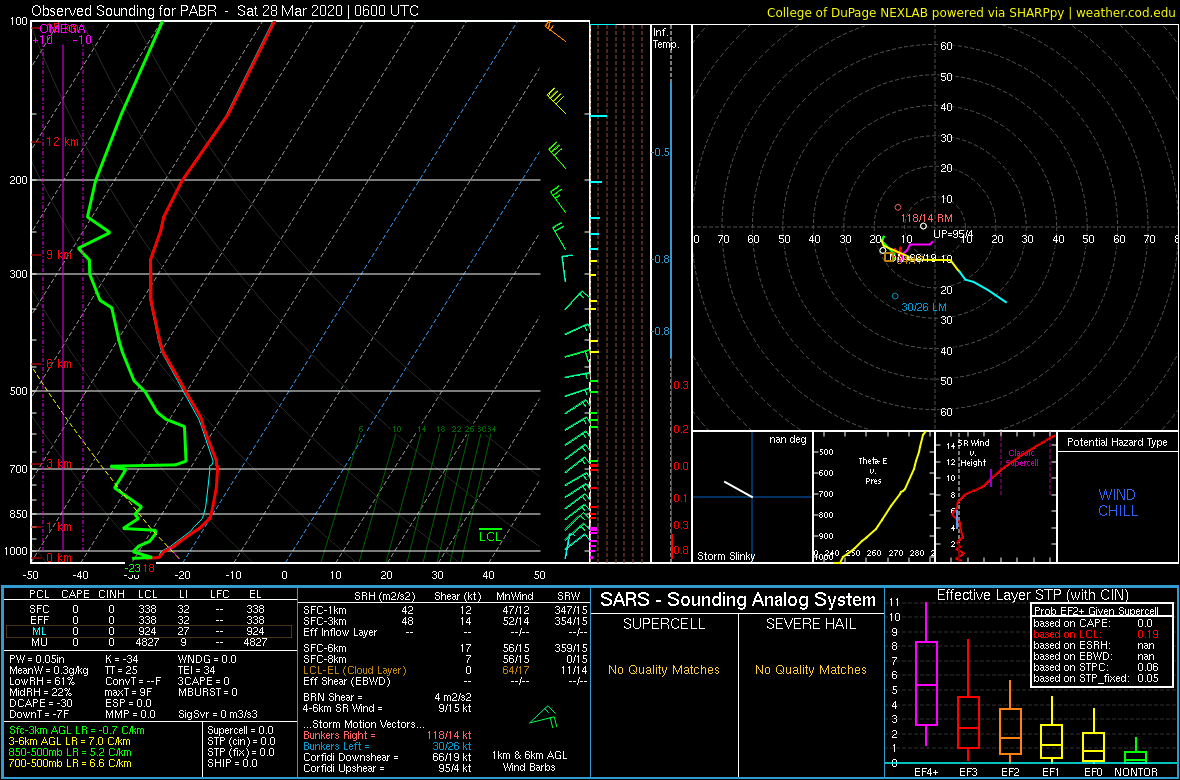Click the EF3 axis label
Screen dimensions: 1180x780
coord(969,772)
